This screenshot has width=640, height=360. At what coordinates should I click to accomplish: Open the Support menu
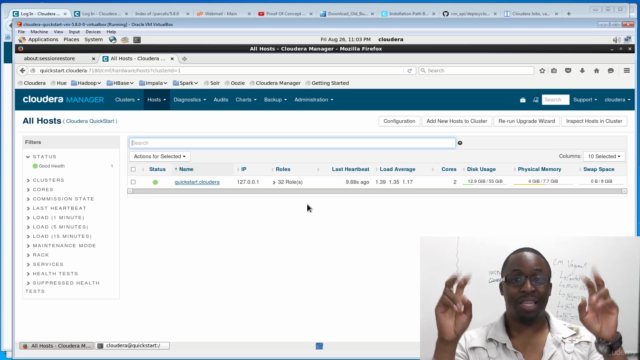[585, 100]
